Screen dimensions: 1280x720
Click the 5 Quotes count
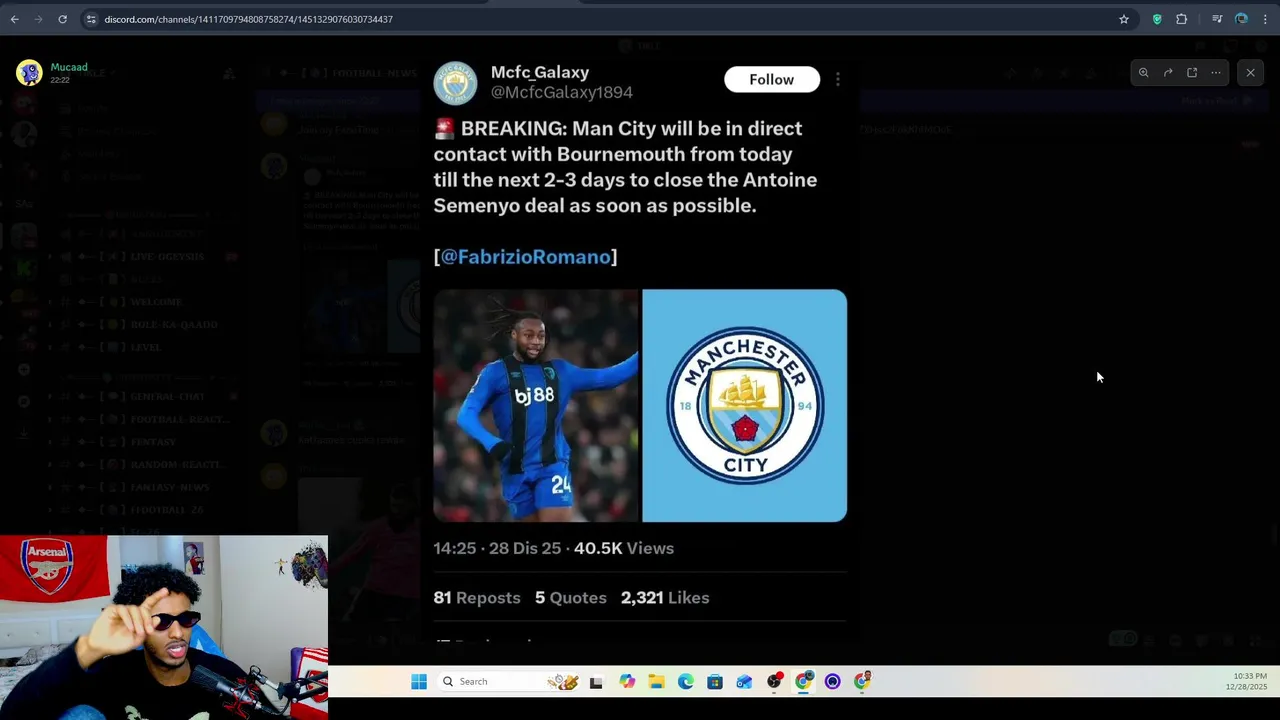point(570,598)
